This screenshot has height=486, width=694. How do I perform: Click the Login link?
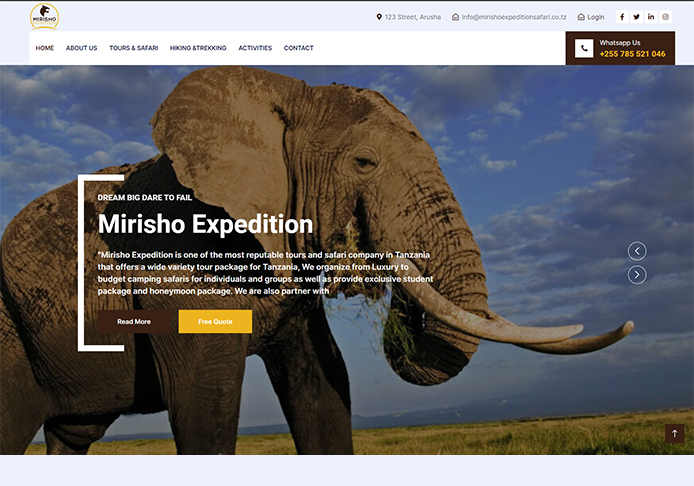click(596, 17)
